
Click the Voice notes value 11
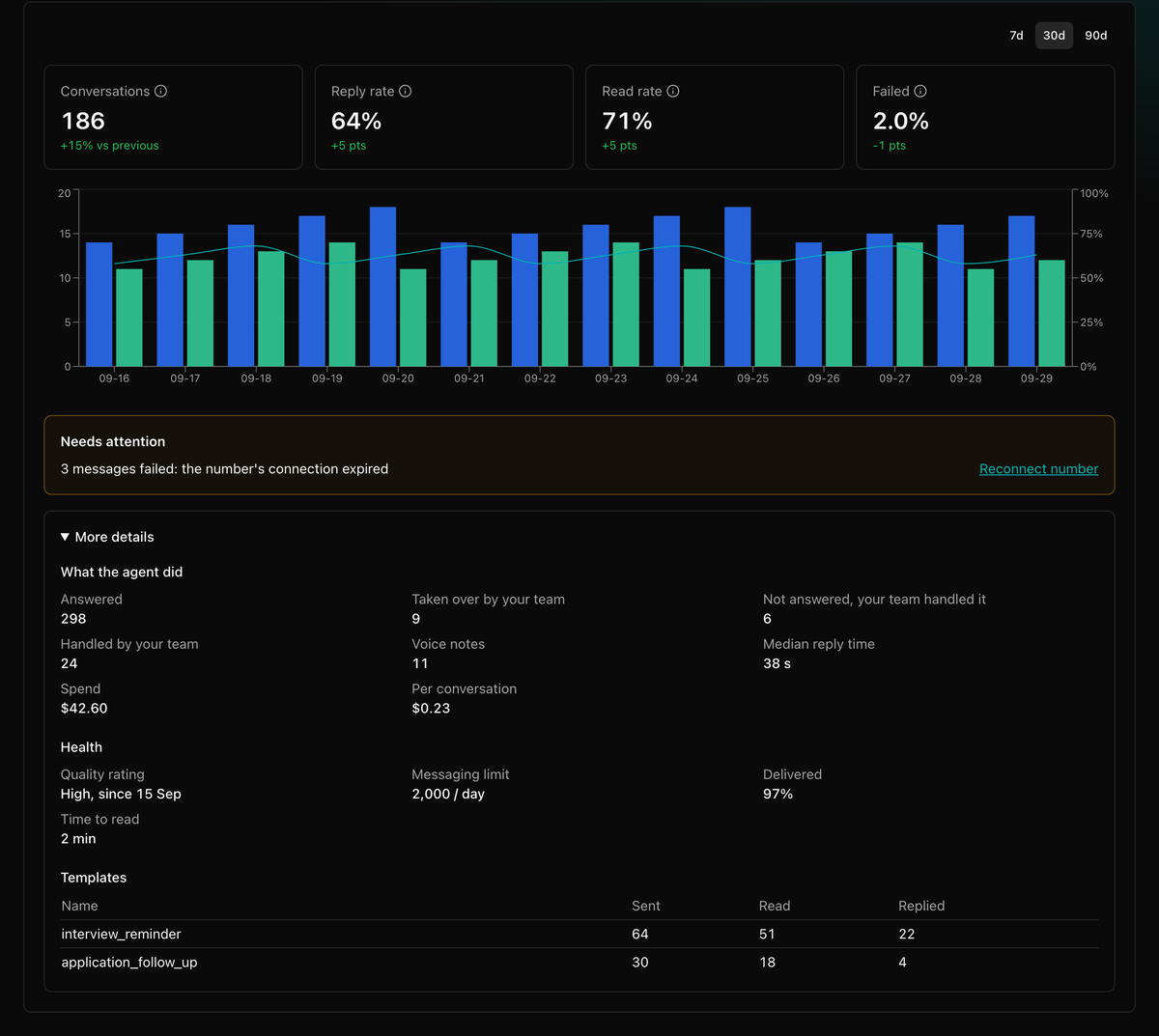[x=420, y=663]
